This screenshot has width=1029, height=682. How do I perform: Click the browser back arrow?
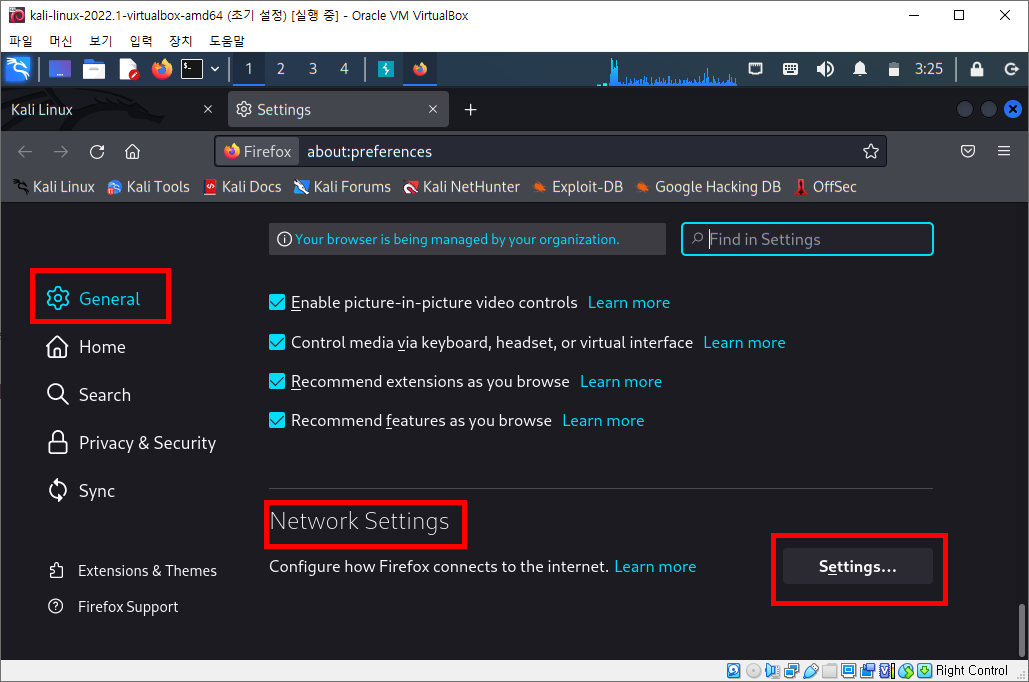point(25,152)
